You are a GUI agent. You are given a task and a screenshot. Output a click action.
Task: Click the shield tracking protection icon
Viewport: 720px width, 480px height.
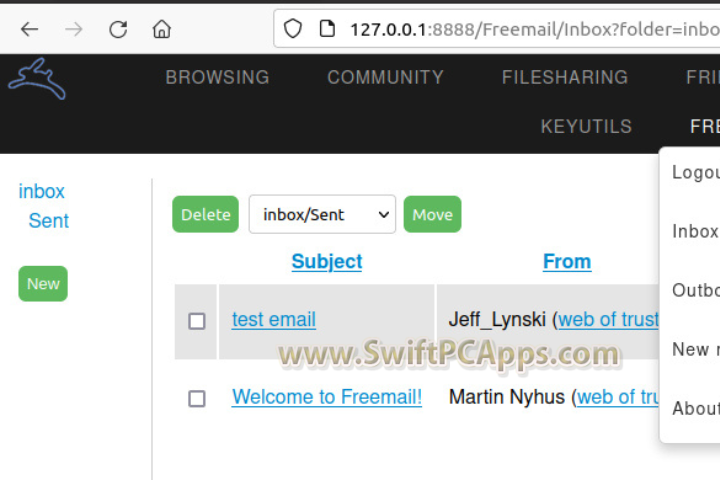coord(293,29)
